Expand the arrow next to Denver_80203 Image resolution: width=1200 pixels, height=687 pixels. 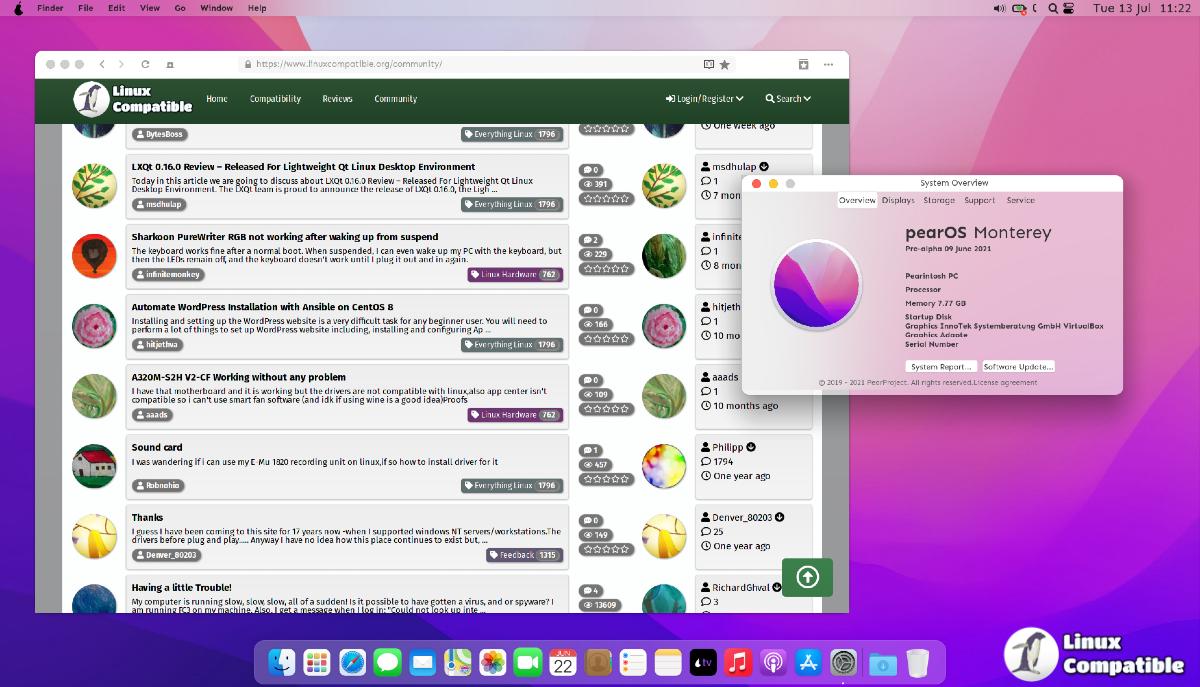click(779, 517)
